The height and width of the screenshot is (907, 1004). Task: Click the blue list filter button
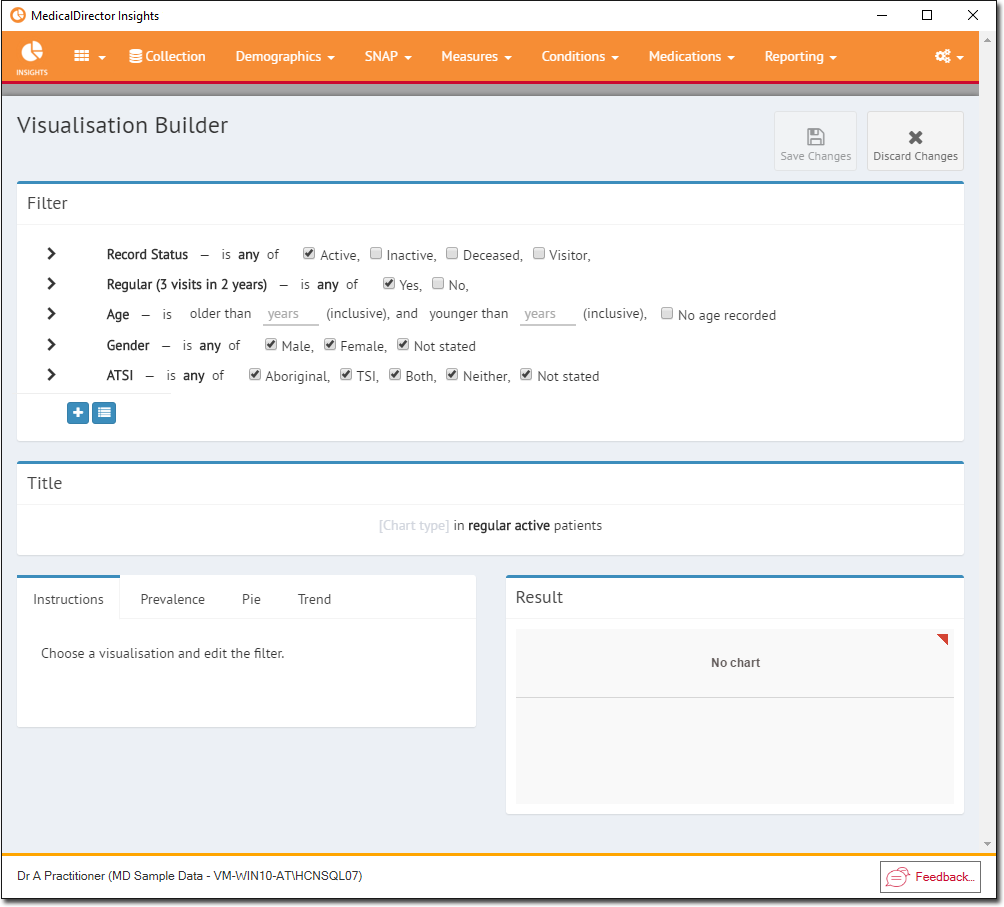point(104,412)
